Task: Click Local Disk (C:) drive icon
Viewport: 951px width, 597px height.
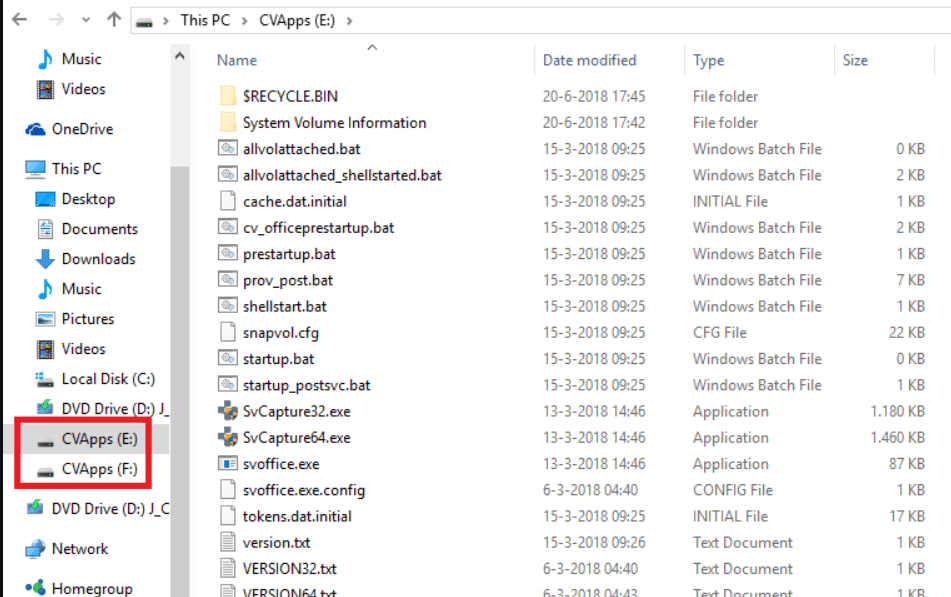Action: point(44,379)
